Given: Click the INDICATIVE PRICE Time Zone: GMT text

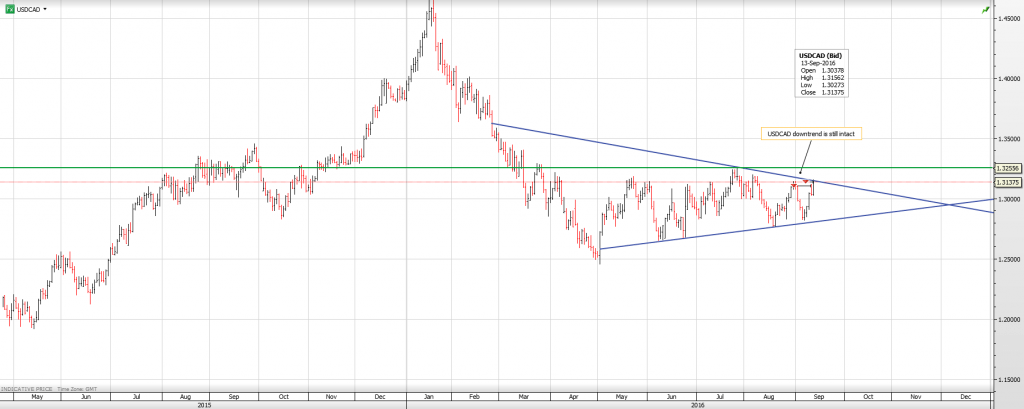Looking at the screenshot, I should pos(48,388).
